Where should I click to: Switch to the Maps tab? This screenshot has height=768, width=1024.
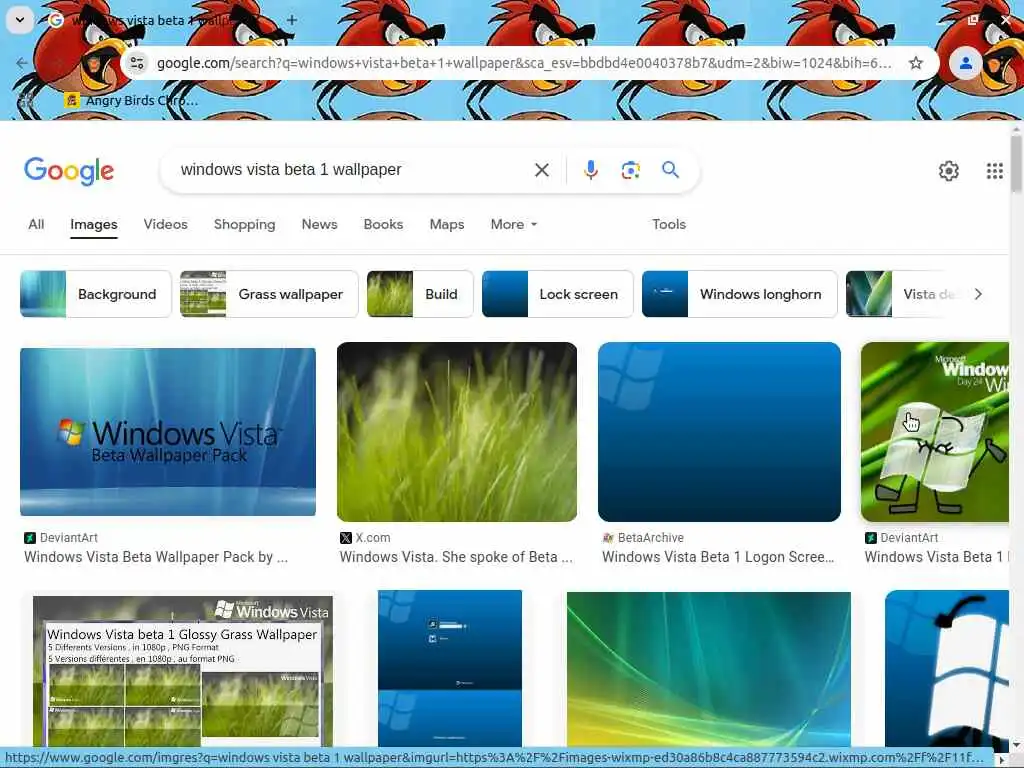(447, 224)
